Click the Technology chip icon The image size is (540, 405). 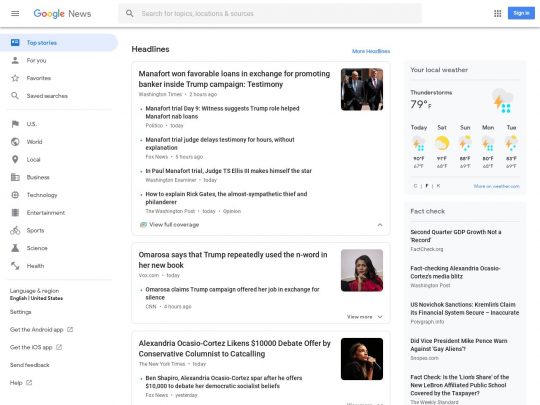point(15,195)
